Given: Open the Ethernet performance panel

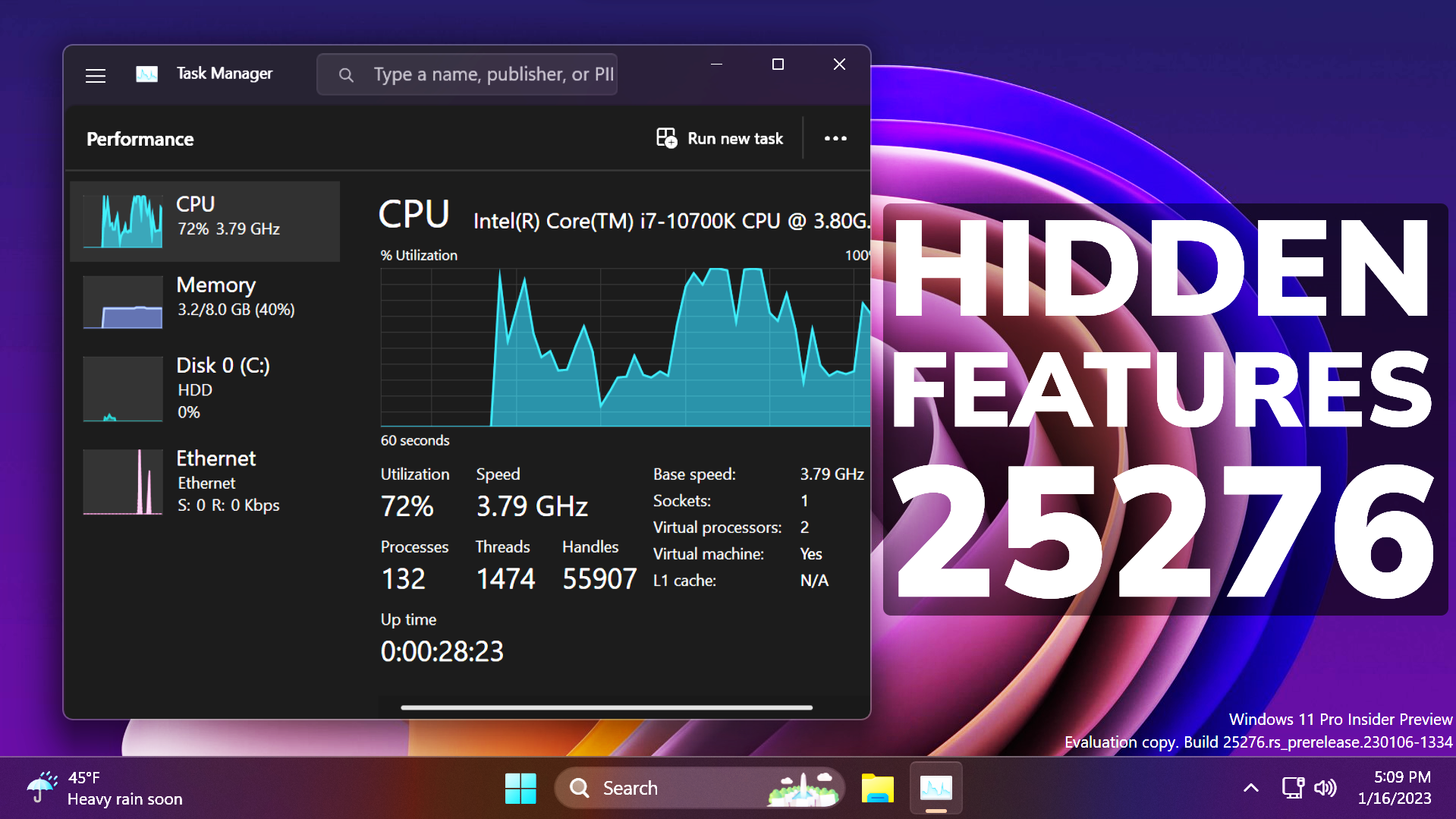Looking at the screenshot, I should [205, 481].
